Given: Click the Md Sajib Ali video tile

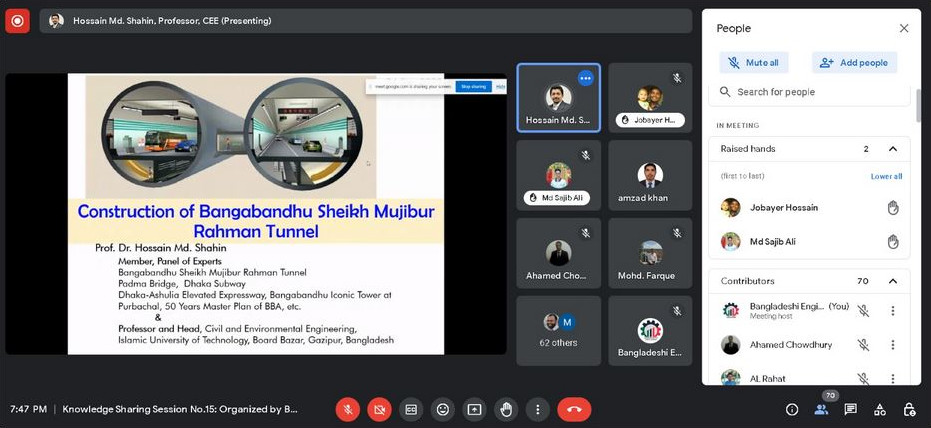Looking at the screenshot, I should 558,176.
